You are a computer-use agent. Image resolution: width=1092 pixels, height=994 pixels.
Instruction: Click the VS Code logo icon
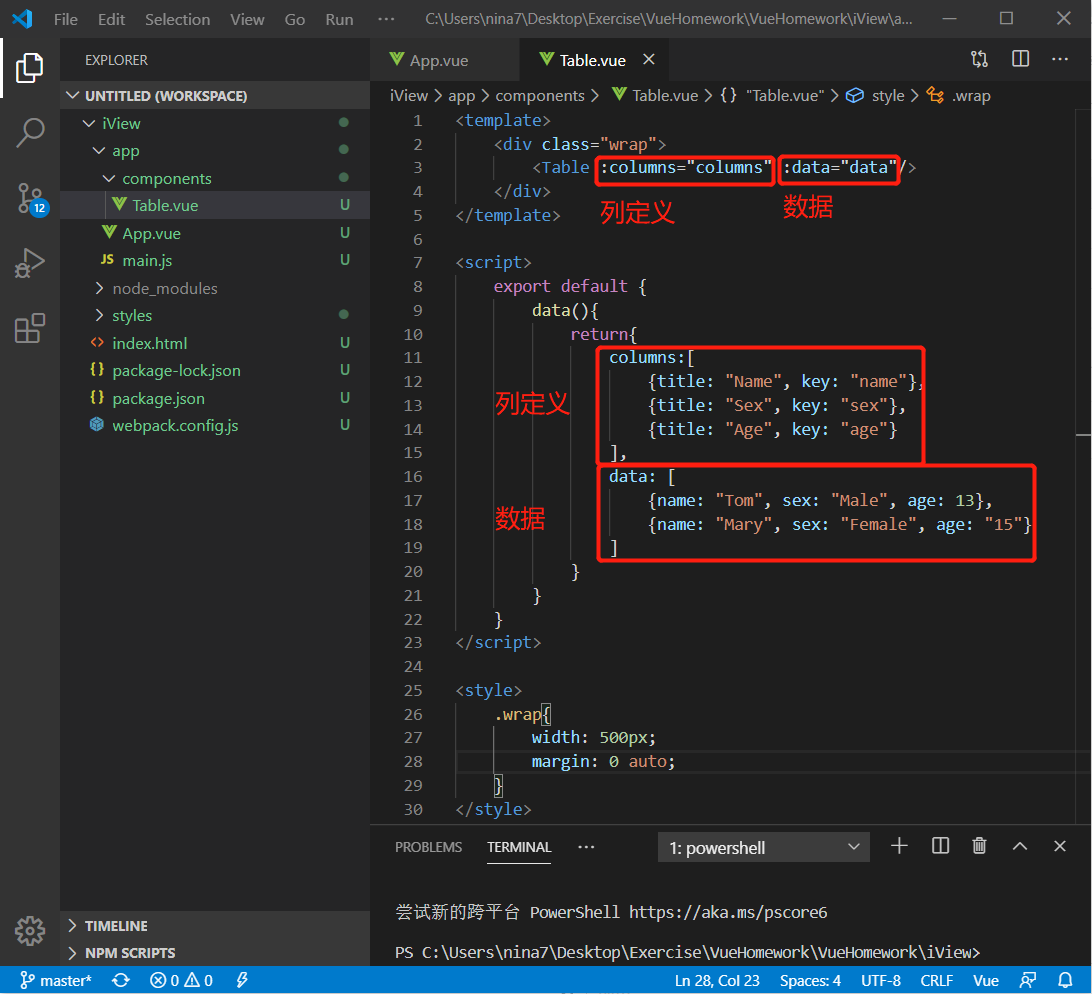(22, 19)
